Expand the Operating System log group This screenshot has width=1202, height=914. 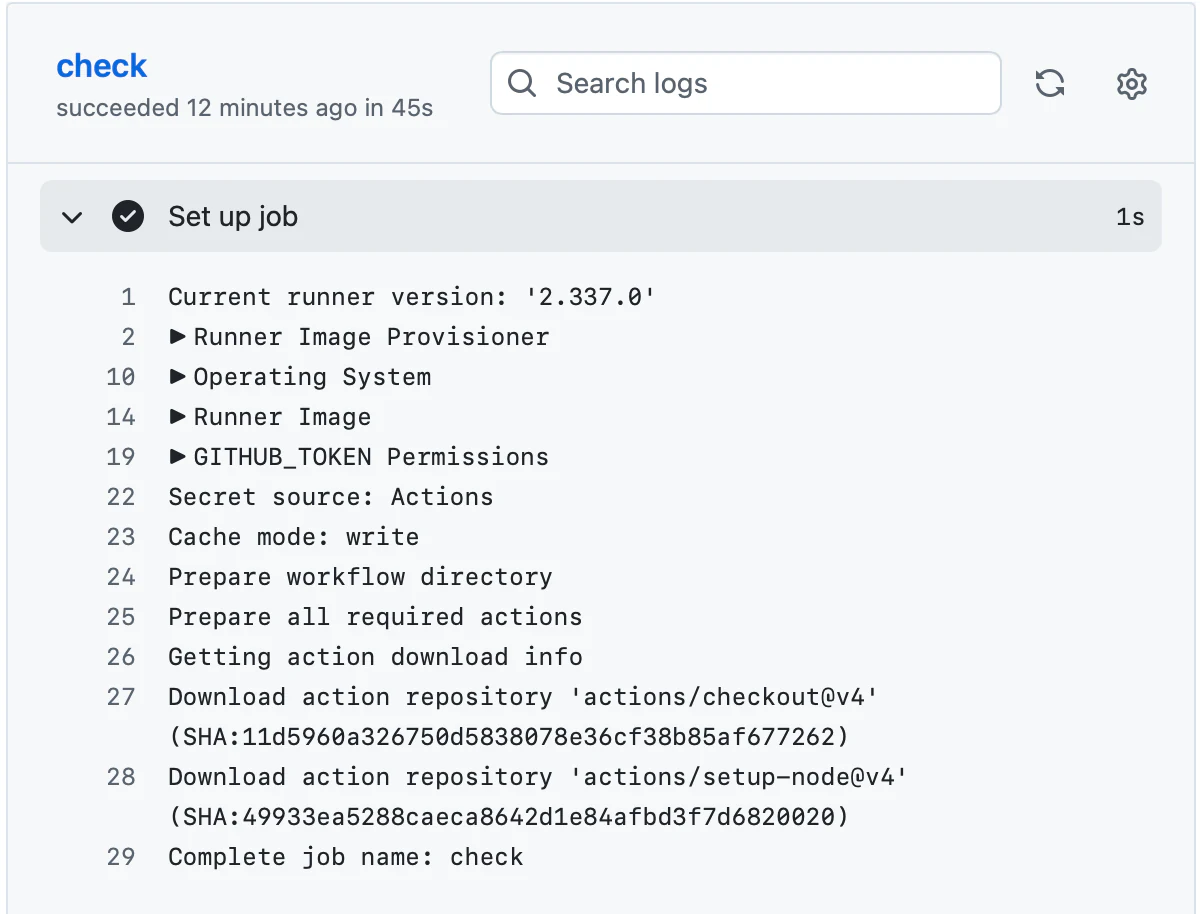[300, 377]
